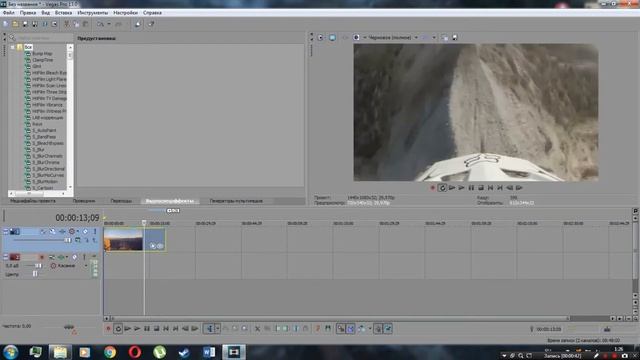Select the LAB correction effect entry
The height and width of the screenshot is (360, 640).
(48, 118)
